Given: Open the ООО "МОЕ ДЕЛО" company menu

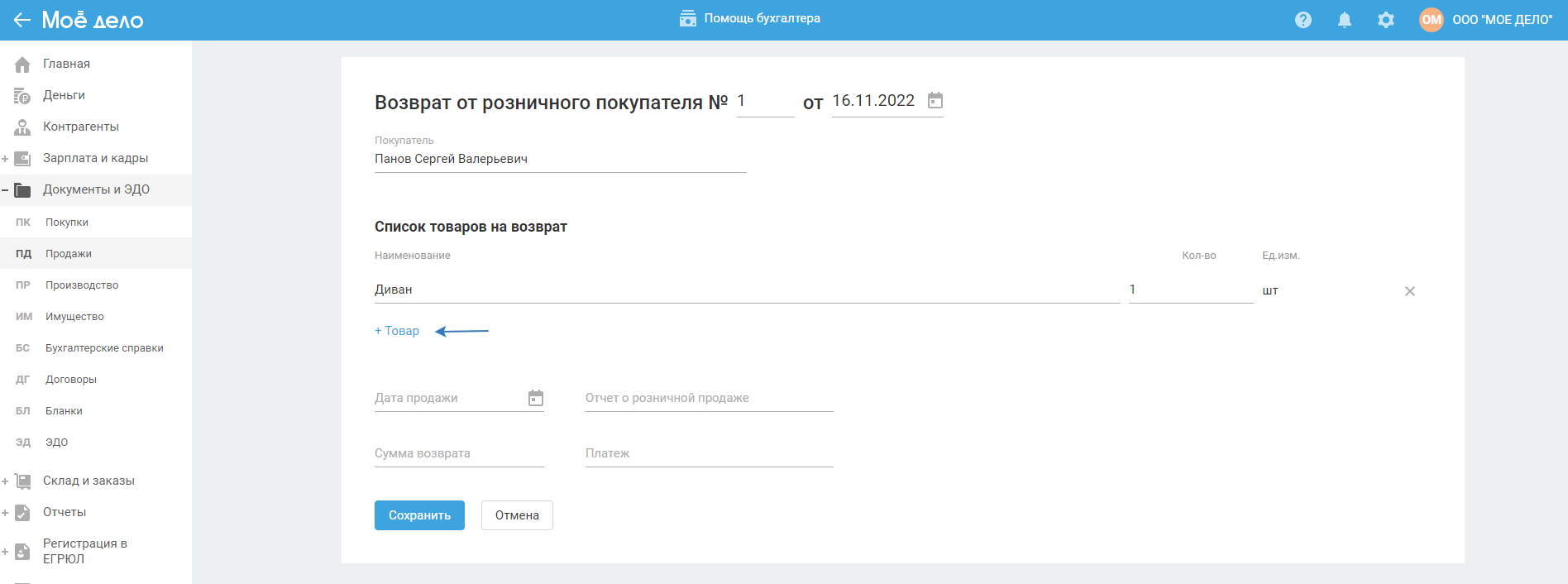Looking at the screenshot, I should (x=1502, y=20).
